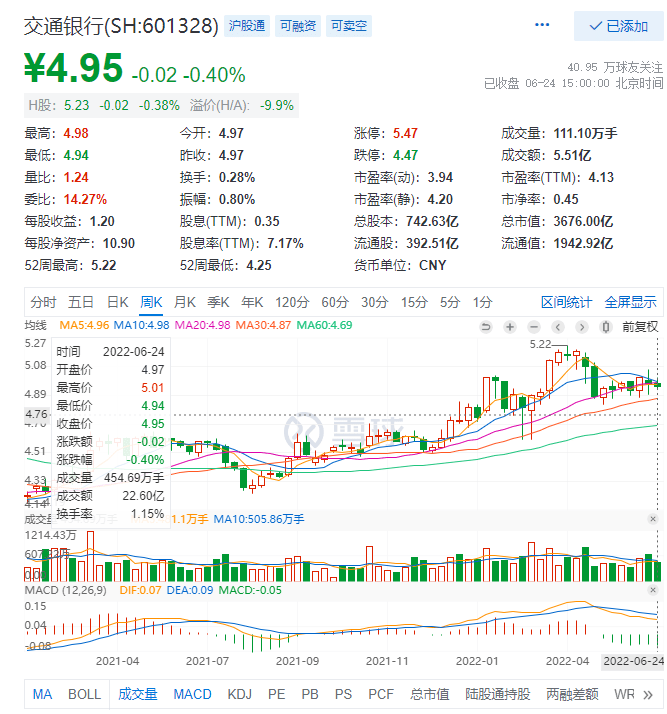Open the three-dot more options menu
Viewport: 667px width, 714px height.
[x=541, y=25]
